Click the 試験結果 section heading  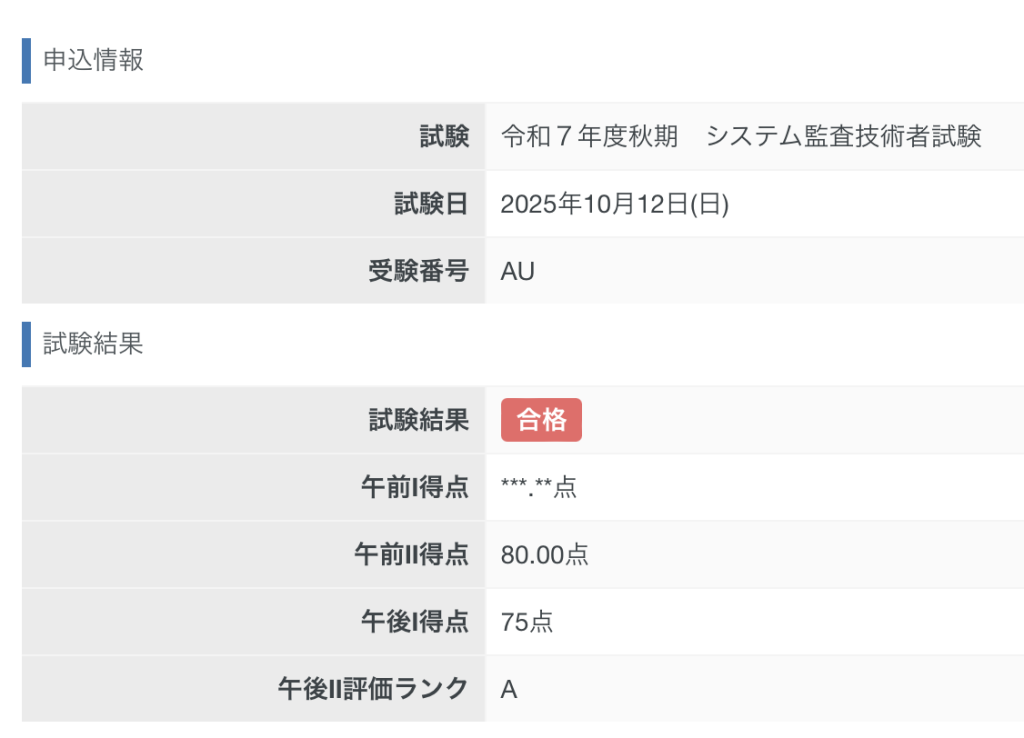[x=94, y=344]
